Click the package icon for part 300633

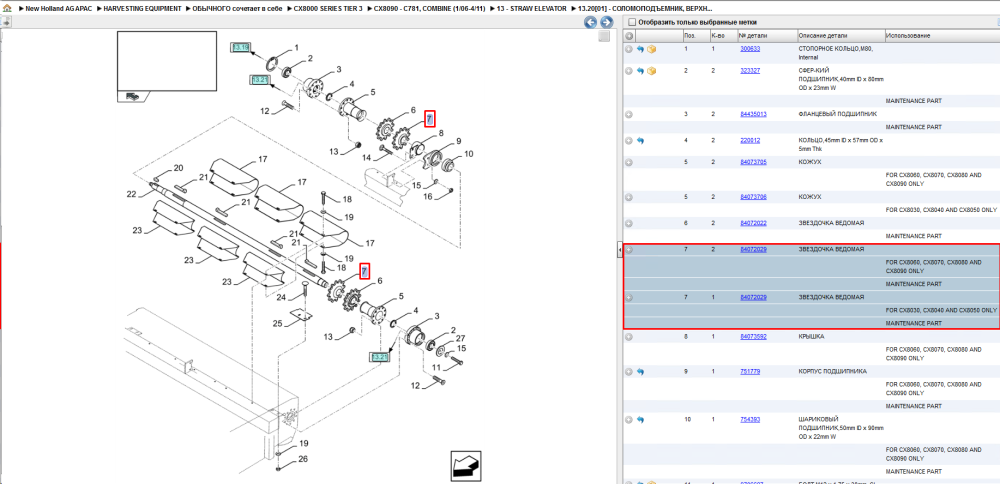651,48
